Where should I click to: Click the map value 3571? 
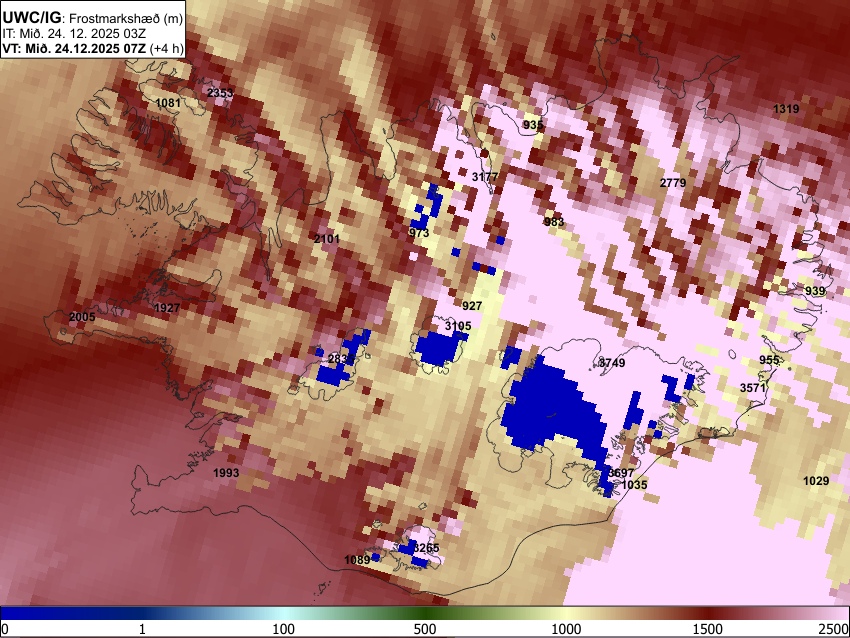click(753, 388)
